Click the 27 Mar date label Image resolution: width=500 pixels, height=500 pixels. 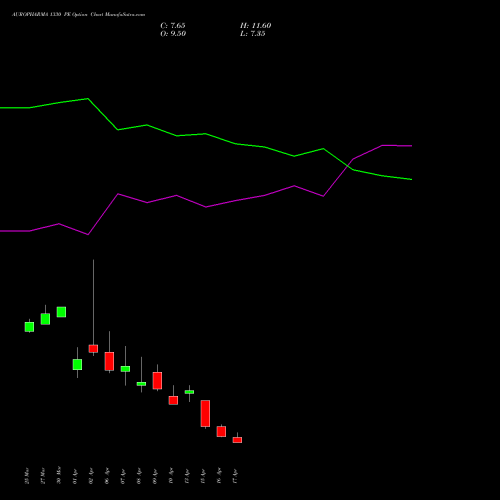click(43, 476)
